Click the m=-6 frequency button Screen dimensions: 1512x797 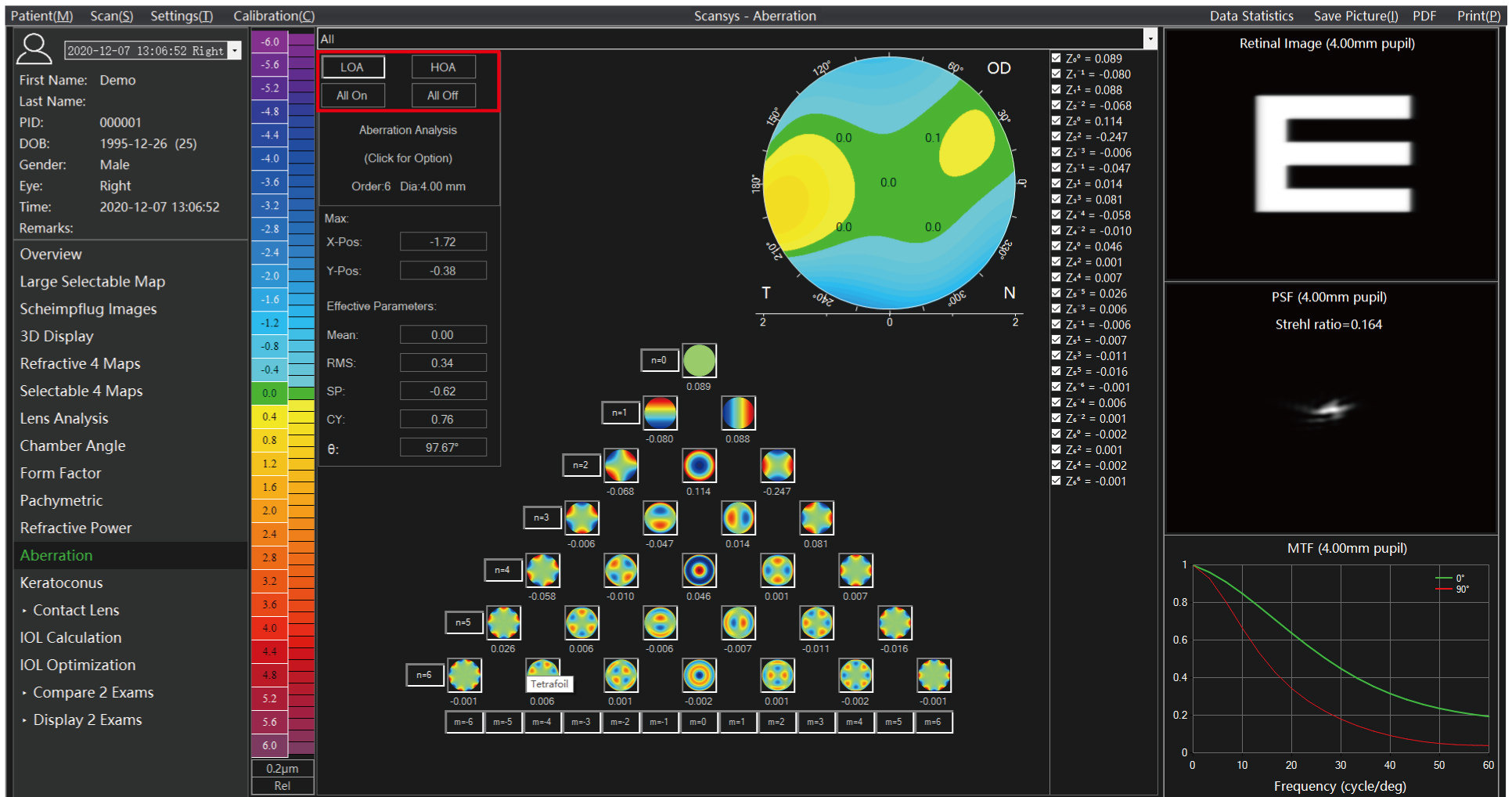pos(463,722)
